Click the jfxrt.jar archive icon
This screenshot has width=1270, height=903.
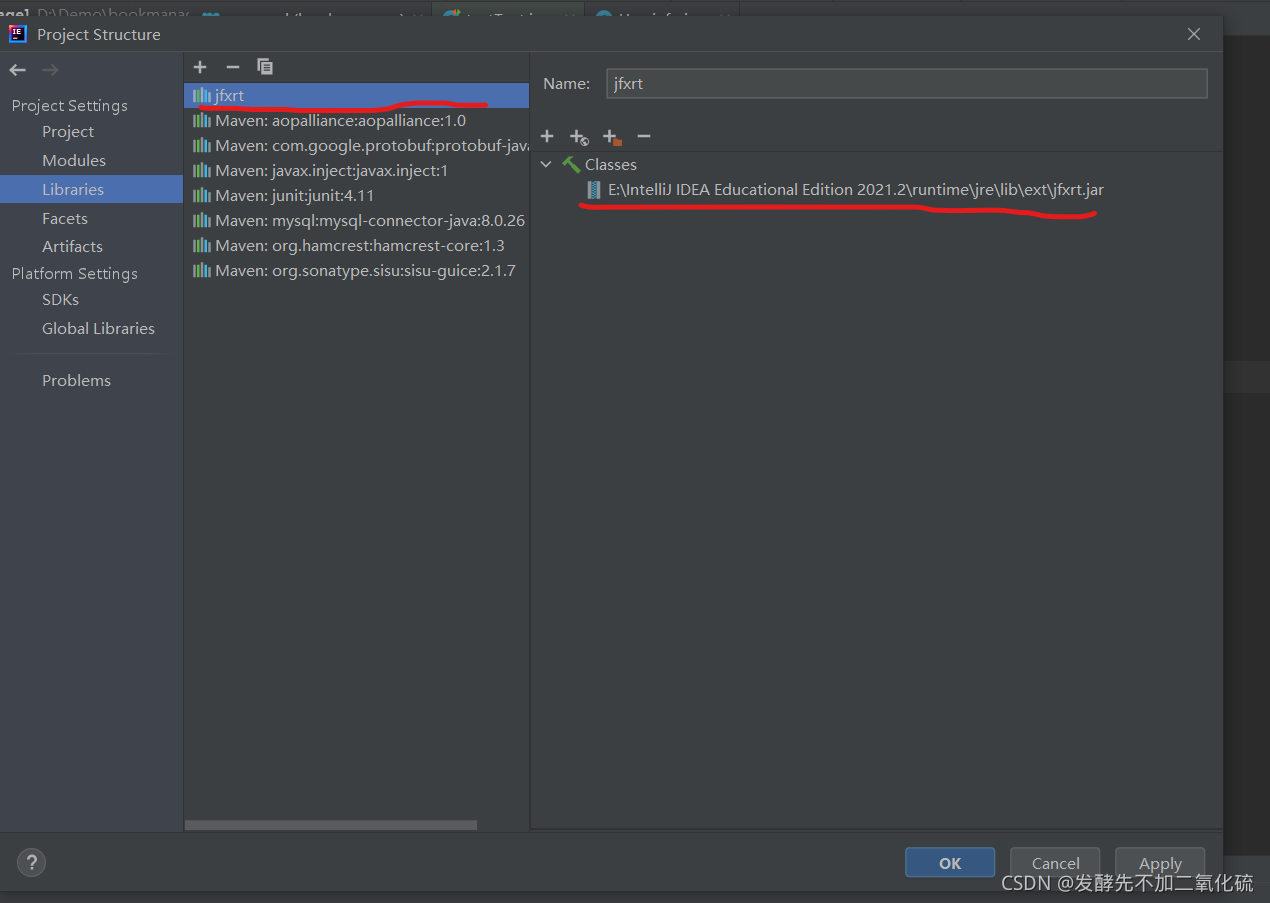594,189
